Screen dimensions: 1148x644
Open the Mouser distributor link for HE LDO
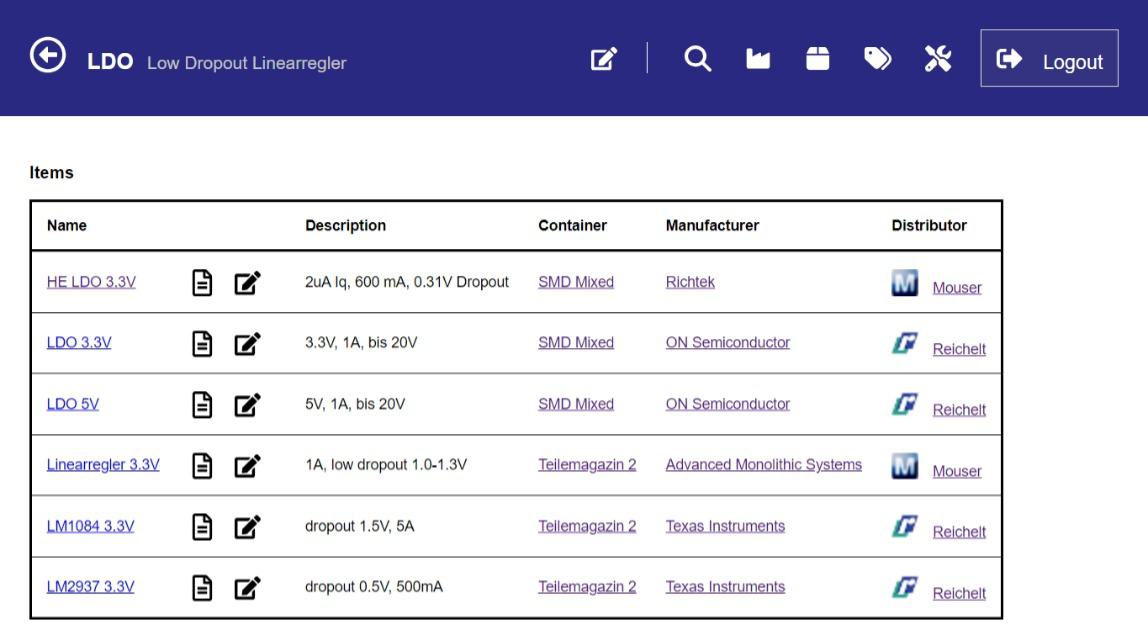coord(957,288)
